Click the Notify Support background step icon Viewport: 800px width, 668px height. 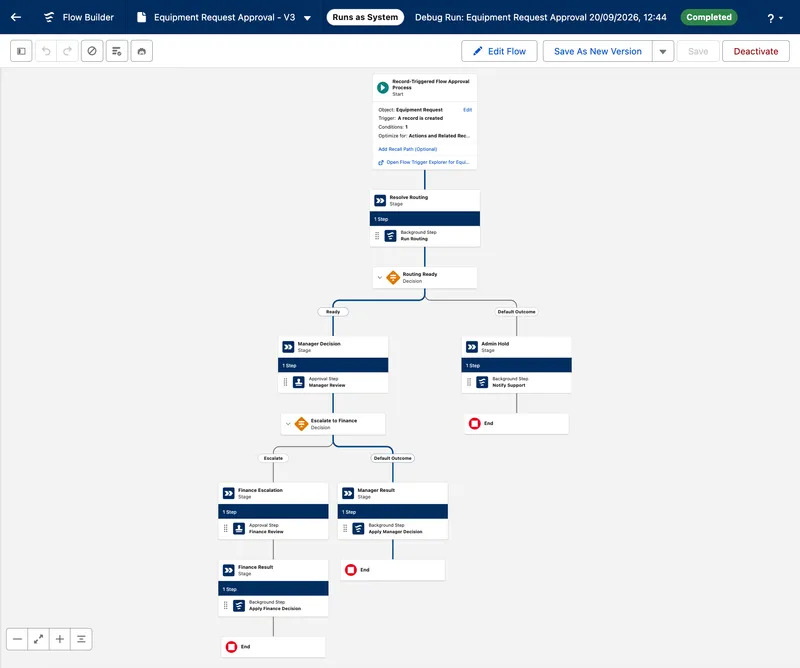click(482, 382)
